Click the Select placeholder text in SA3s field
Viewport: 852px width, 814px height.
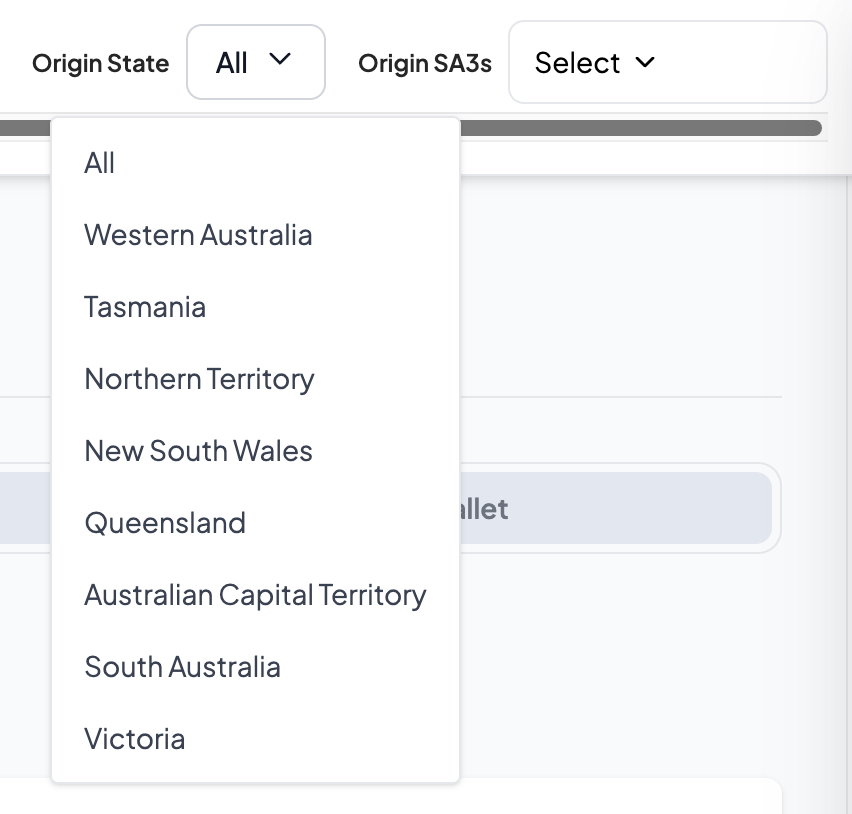point(577,63)
